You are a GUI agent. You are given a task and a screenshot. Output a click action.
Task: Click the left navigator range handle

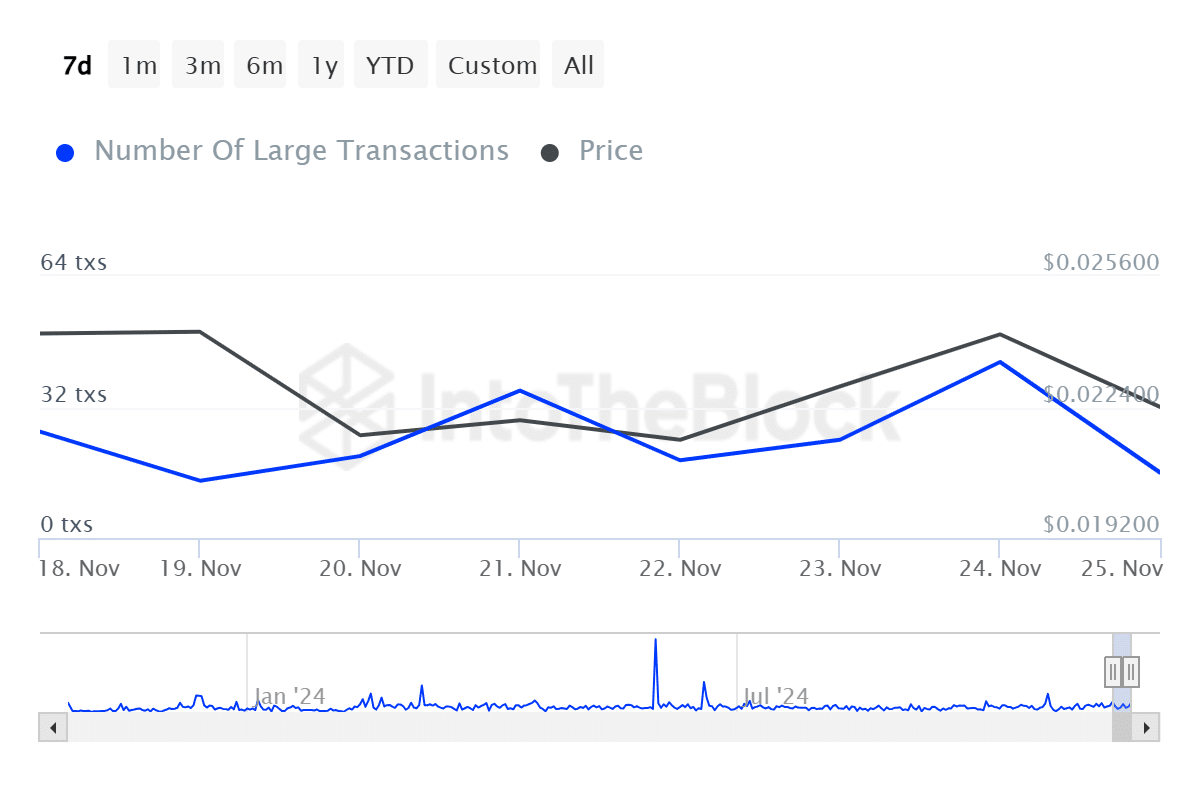coord(1113,671)
